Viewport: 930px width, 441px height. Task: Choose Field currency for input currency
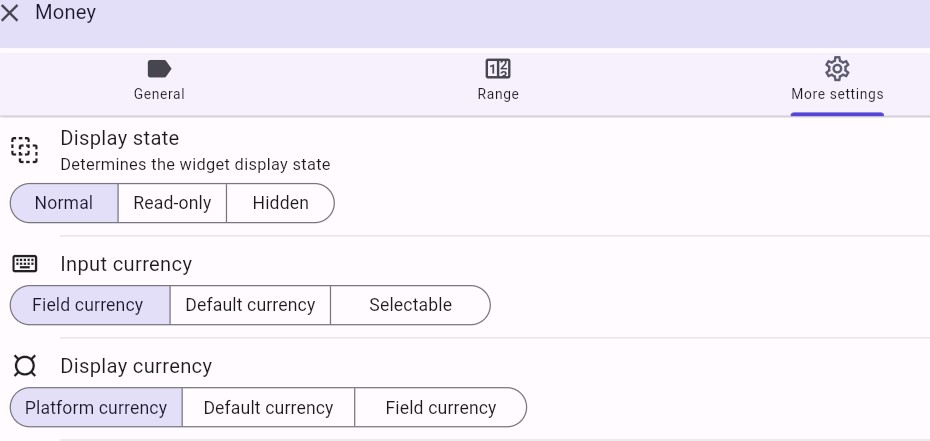tap(88, 305)
